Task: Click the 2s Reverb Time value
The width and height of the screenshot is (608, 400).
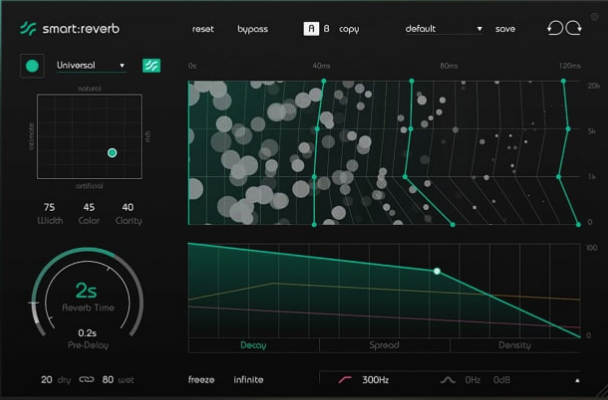Action: pyautogui.click(x=86, y=290)
